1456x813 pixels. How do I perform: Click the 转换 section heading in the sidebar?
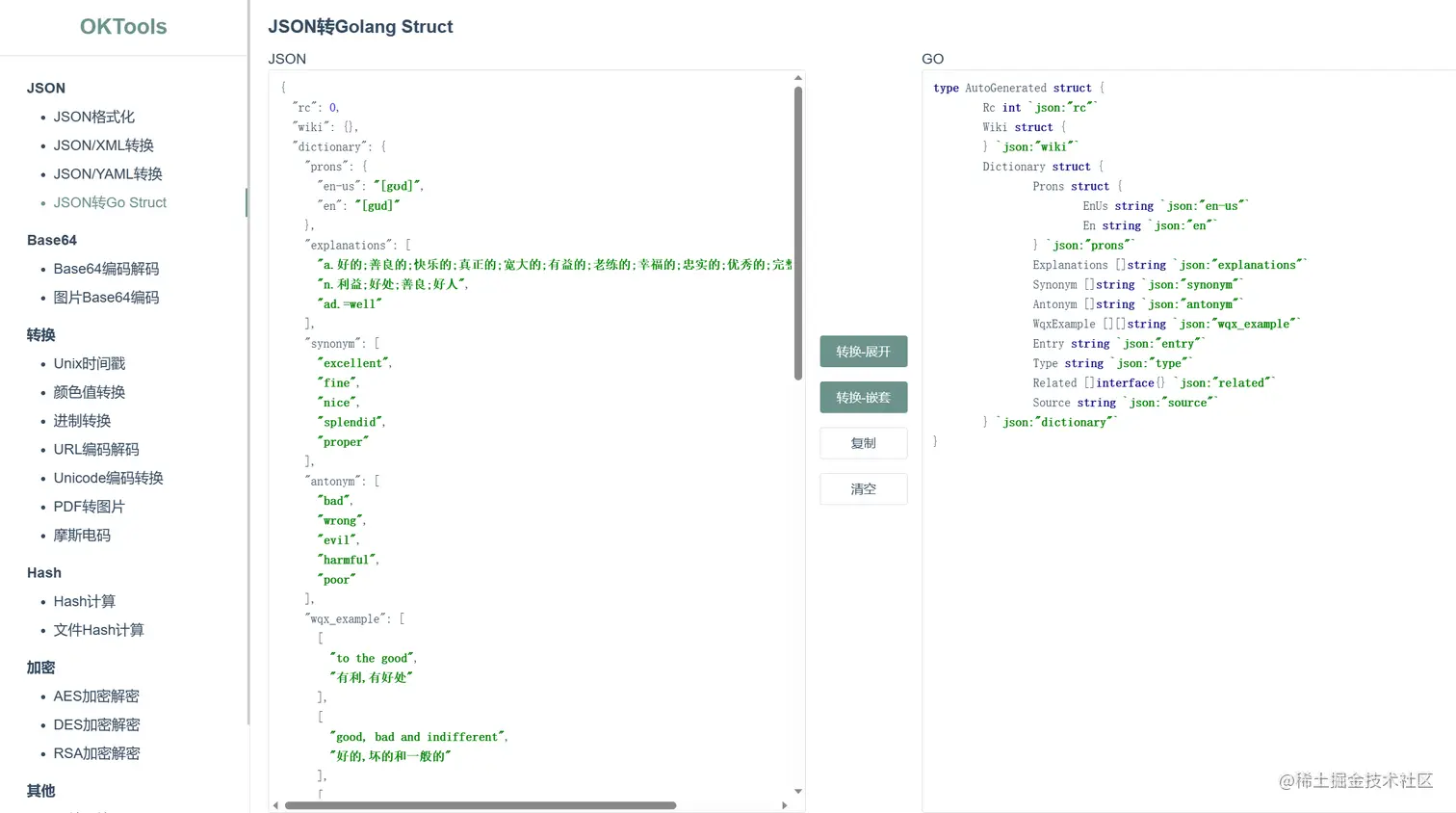[x=41, y=335]
